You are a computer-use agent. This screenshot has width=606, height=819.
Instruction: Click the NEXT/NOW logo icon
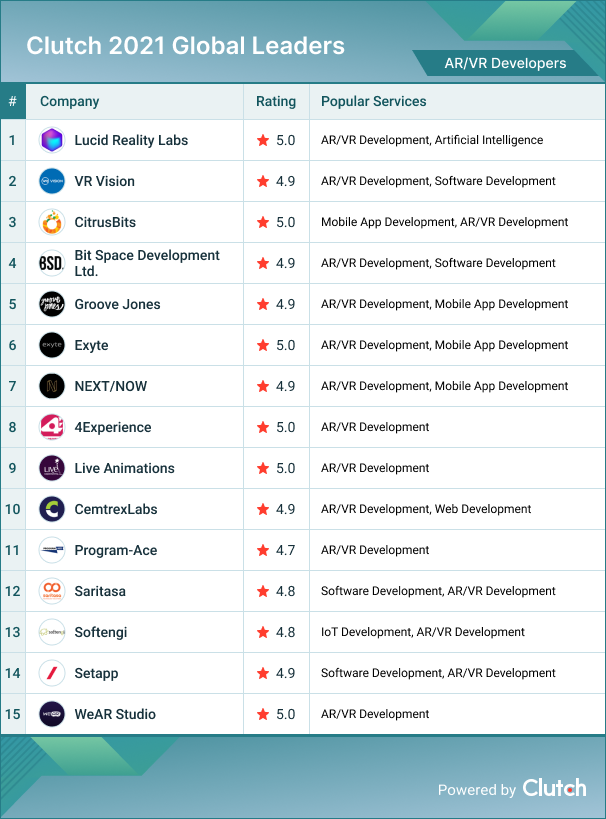52,386
